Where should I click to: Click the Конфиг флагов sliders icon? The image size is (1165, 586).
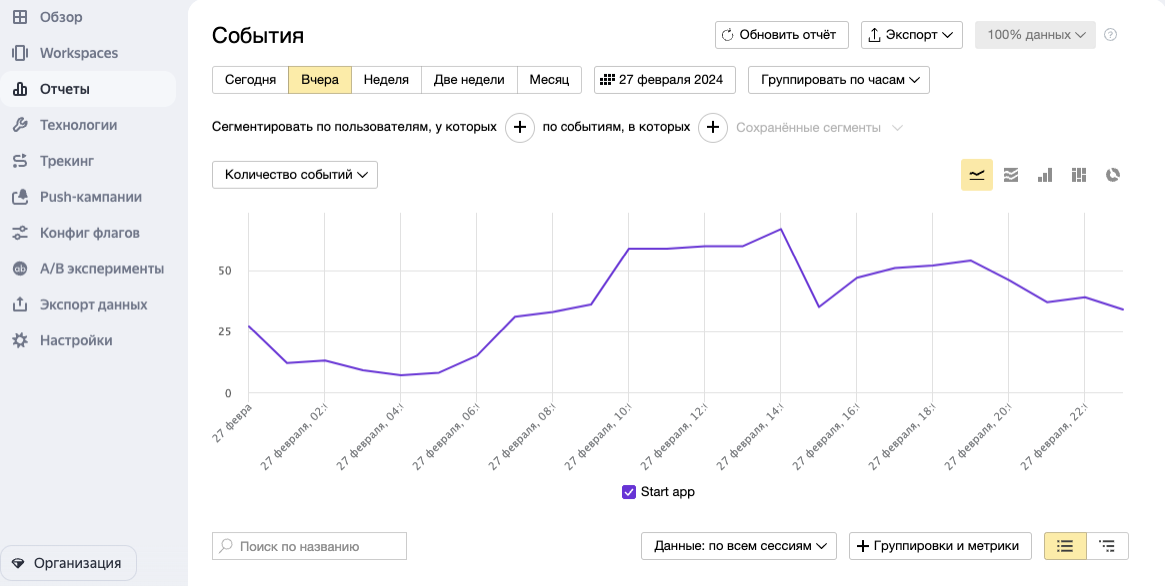pyautogui.click(x=20, y=232)
